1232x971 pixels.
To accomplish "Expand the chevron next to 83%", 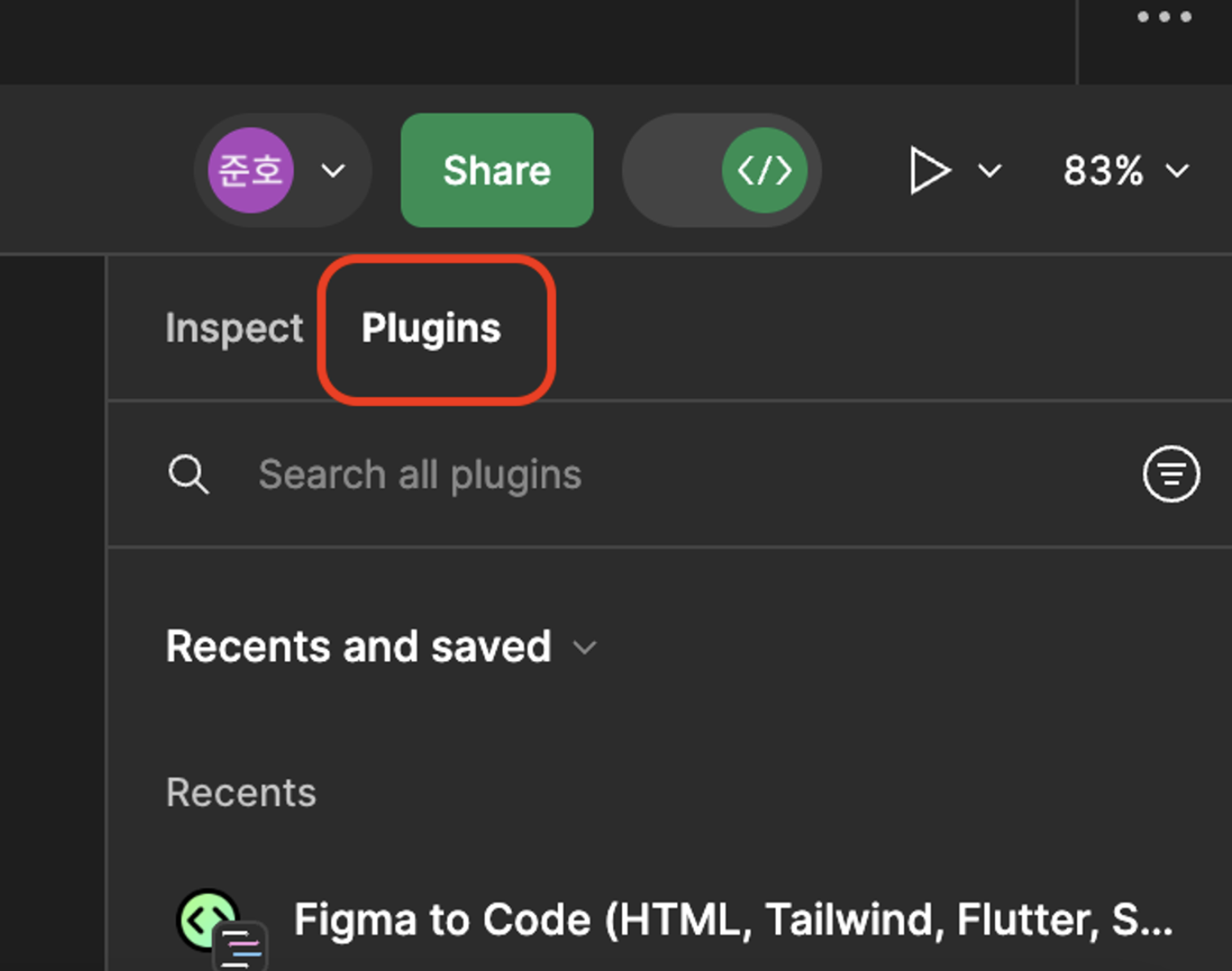I will pyautogui.click(x=1177, y=170).
